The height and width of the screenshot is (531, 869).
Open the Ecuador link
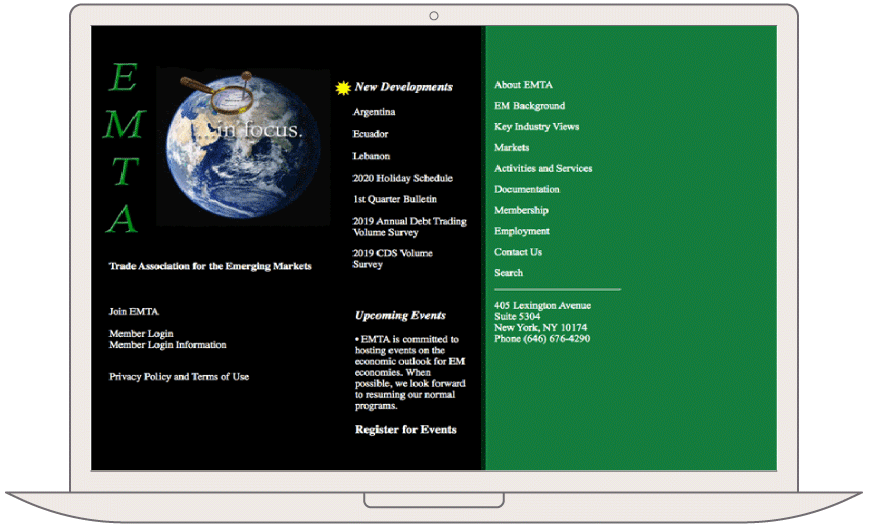(370, 134)
